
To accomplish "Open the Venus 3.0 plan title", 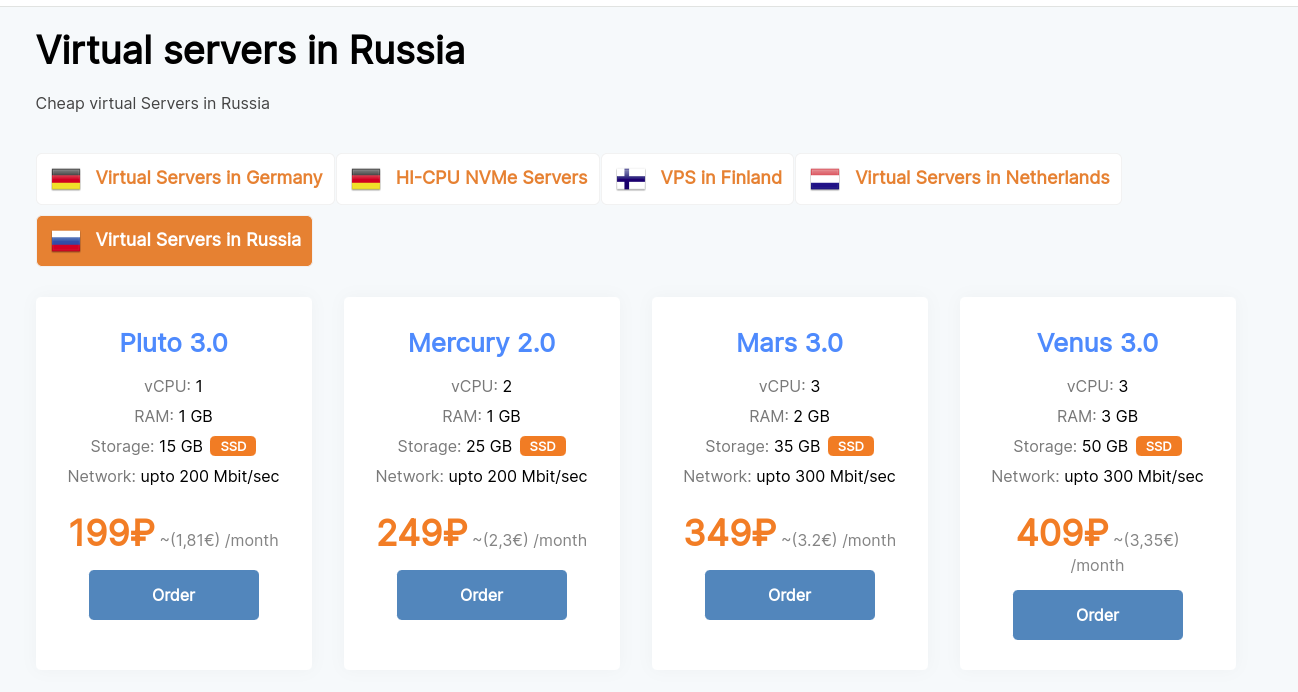I will pyautogui.click(x=1098, y=343).
